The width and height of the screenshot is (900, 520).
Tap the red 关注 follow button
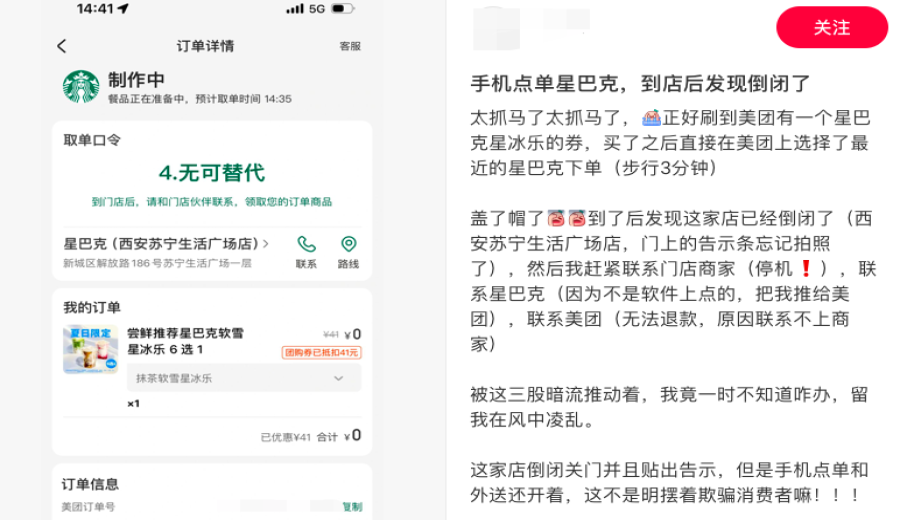pos(832,27)
